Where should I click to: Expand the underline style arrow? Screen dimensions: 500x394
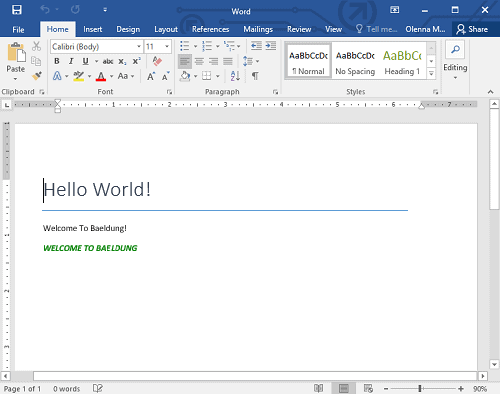point(96,61)
